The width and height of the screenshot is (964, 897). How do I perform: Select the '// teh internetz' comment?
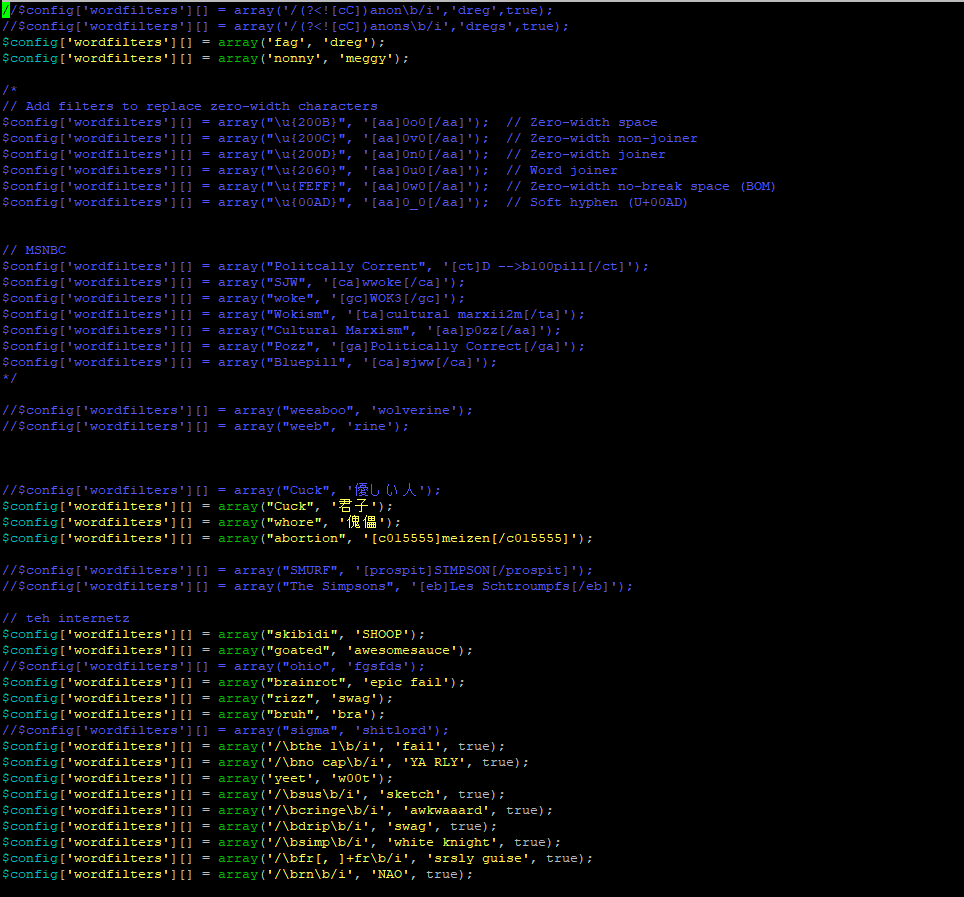[x=66, y=618]
